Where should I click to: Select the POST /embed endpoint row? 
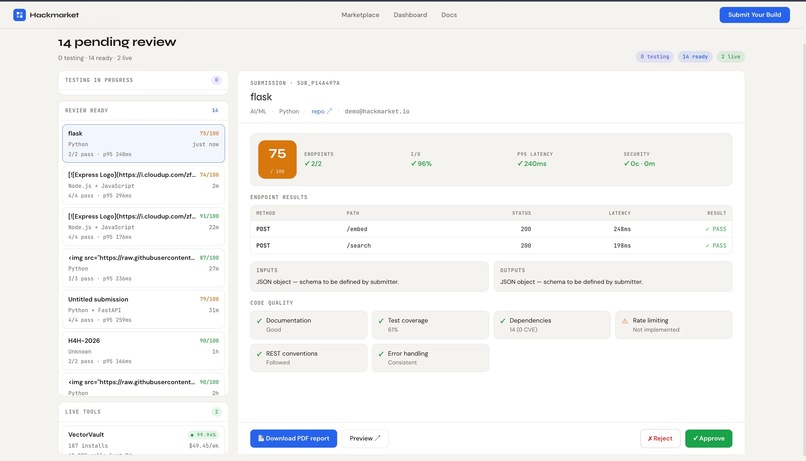click(491, 229)
